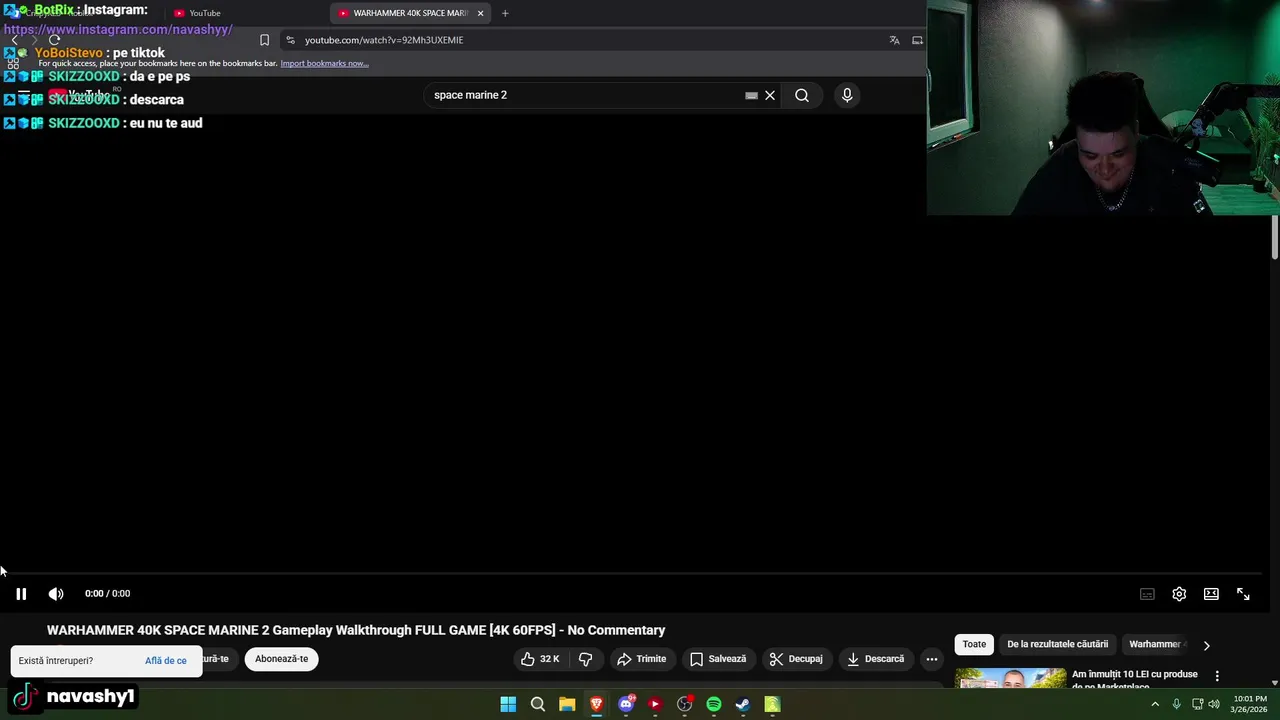Save the video with Salvează

[718, 659]
